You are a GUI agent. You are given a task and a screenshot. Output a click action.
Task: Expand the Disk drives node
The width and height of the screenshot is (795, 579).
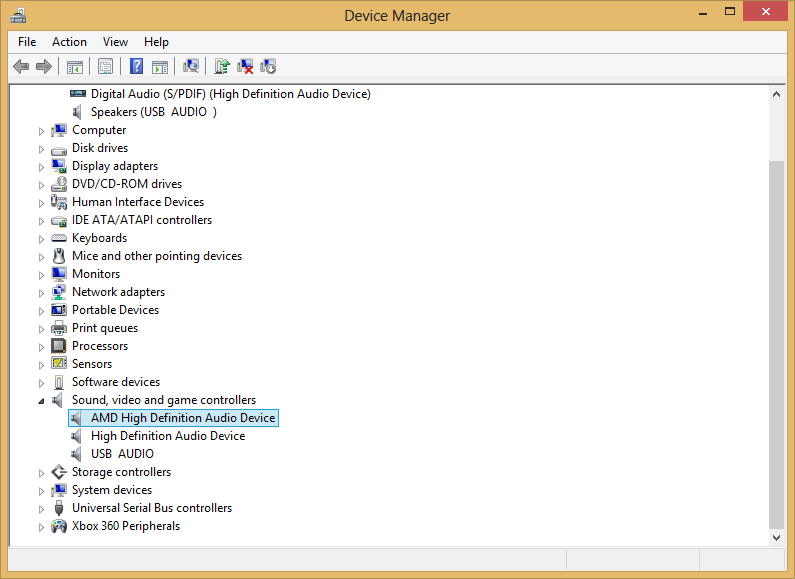coord(41,149)
